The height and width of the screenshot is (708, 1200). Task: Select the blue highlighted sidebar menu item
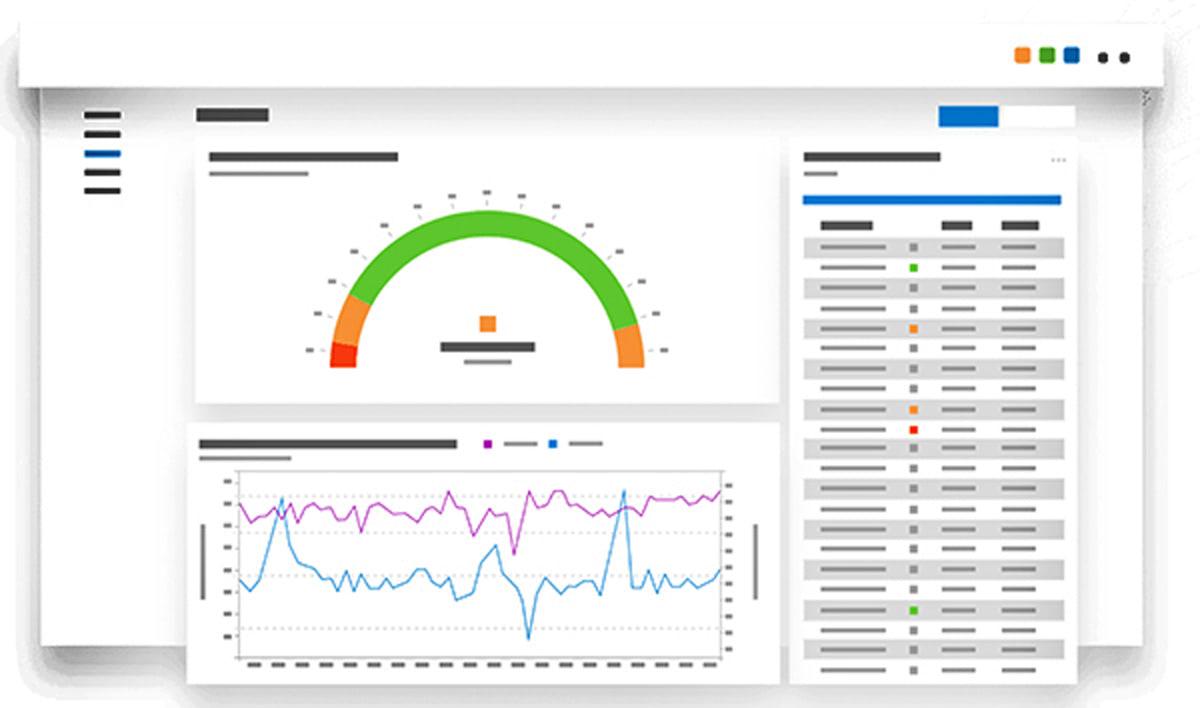[102, 153]
